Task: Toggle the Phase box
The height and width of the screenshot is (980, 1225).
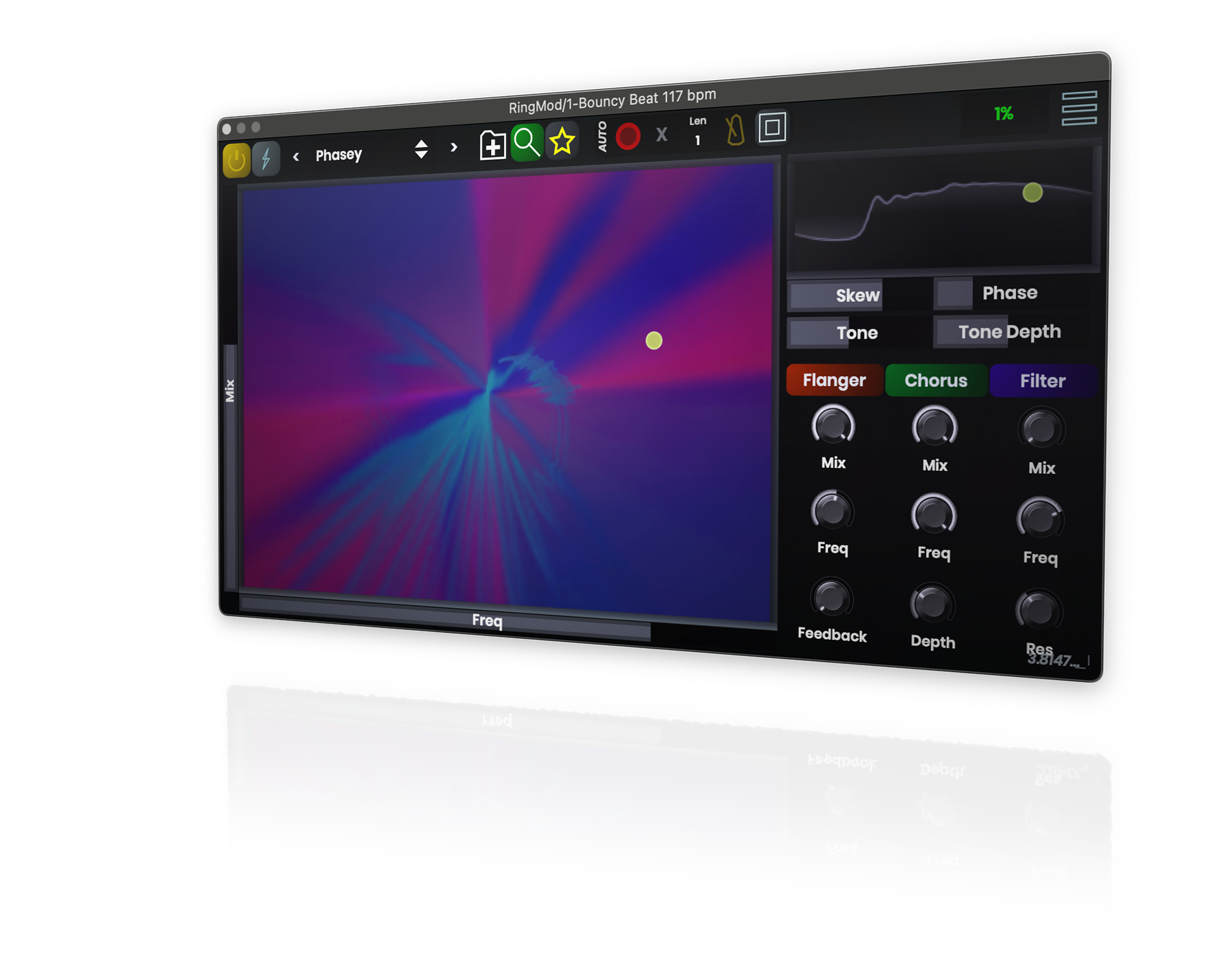Action: (x=954, y=293)
